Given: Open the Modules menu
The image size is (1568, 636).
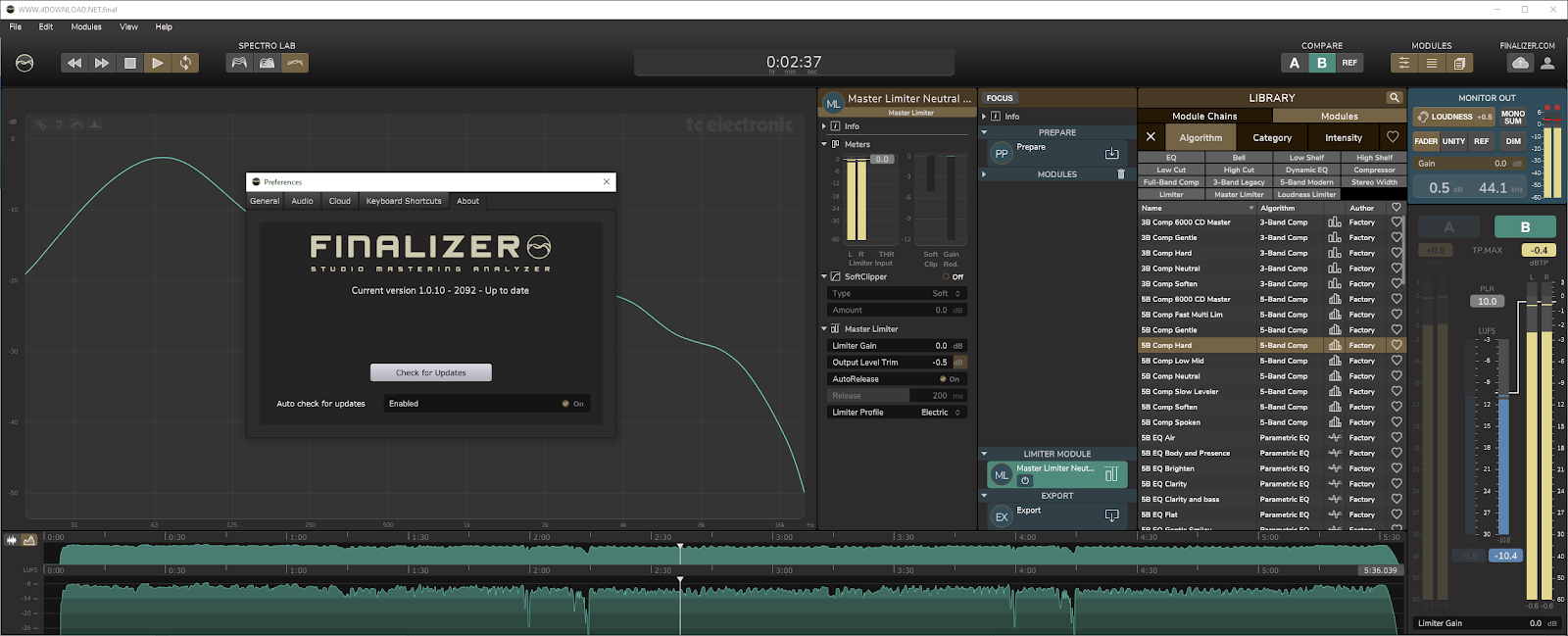Looking at the screenshot, I should [86, 26].
